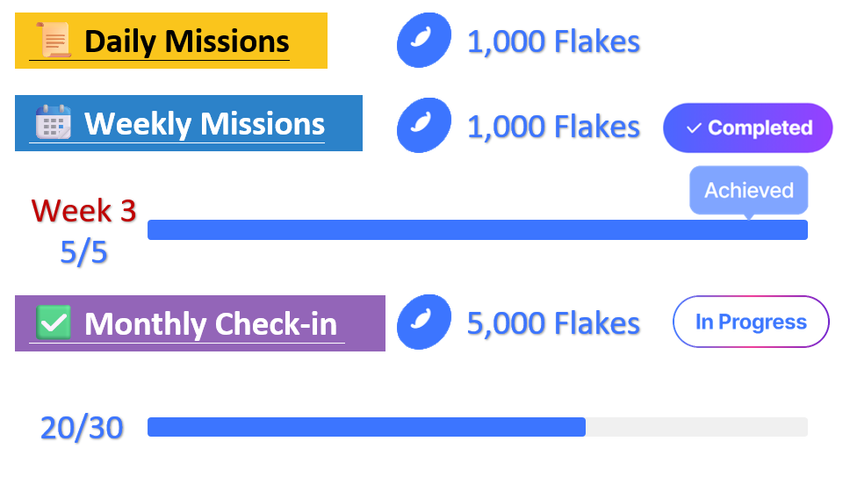This screenshot has width=850, height=479.
Task: Select the Week 3 label
Action: [x=83, y=210]
